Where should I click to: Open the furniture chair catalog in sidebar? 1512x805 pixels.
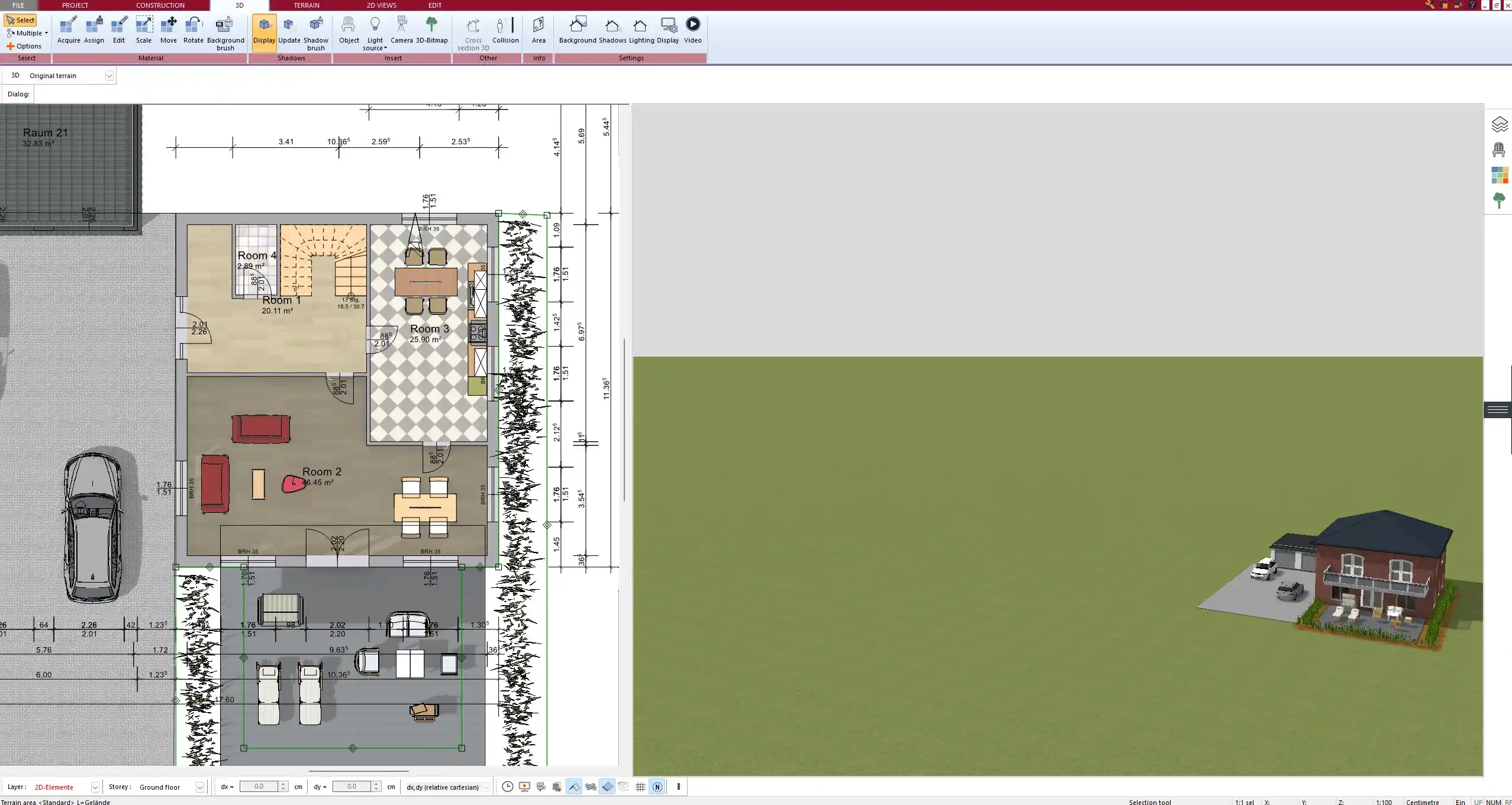[x=1499, y=150]
